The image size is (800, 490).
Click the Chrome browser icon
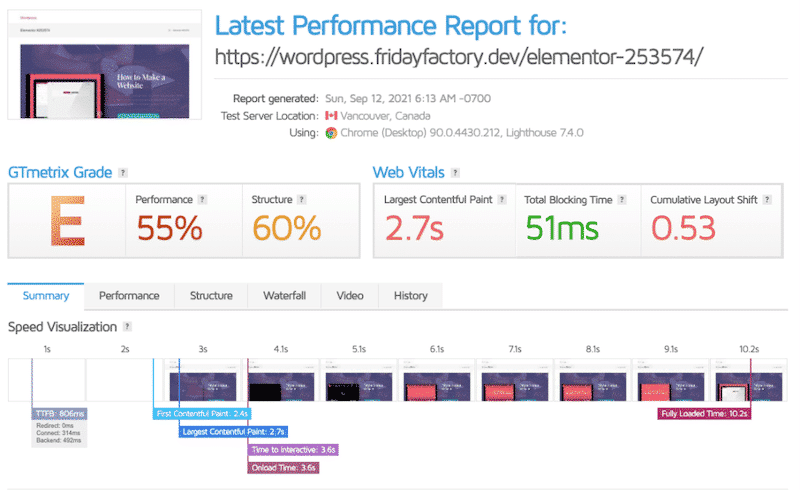tap(332, 132)
